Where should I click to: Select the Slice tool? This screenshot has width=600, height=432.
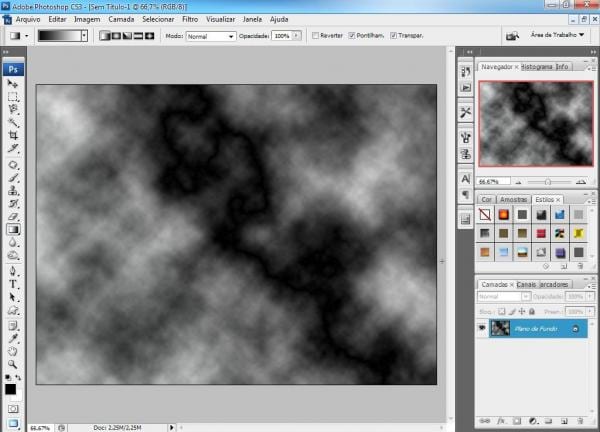tap(13, 148)
